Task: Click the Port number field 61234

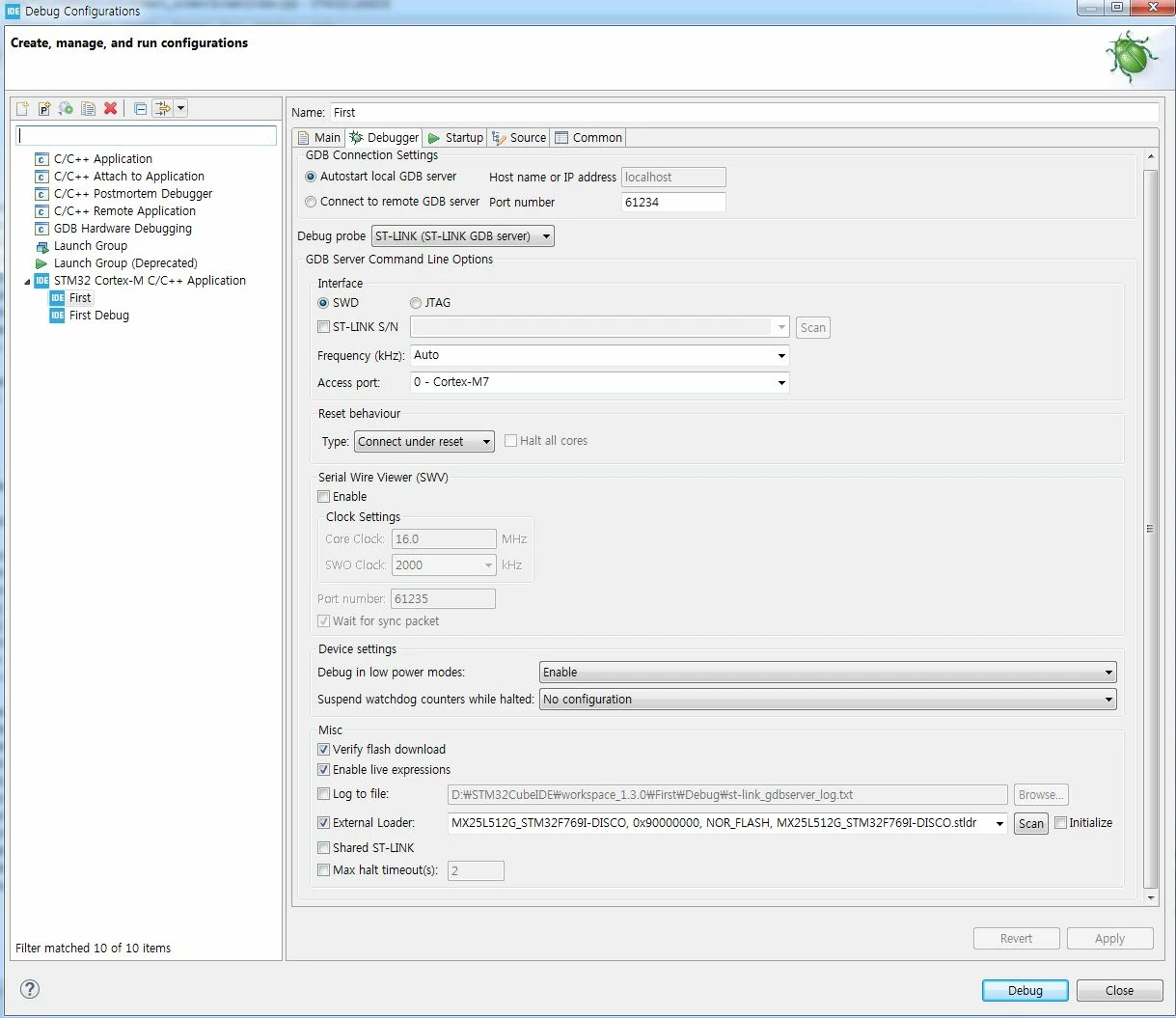Action: (x=673, y=202)
